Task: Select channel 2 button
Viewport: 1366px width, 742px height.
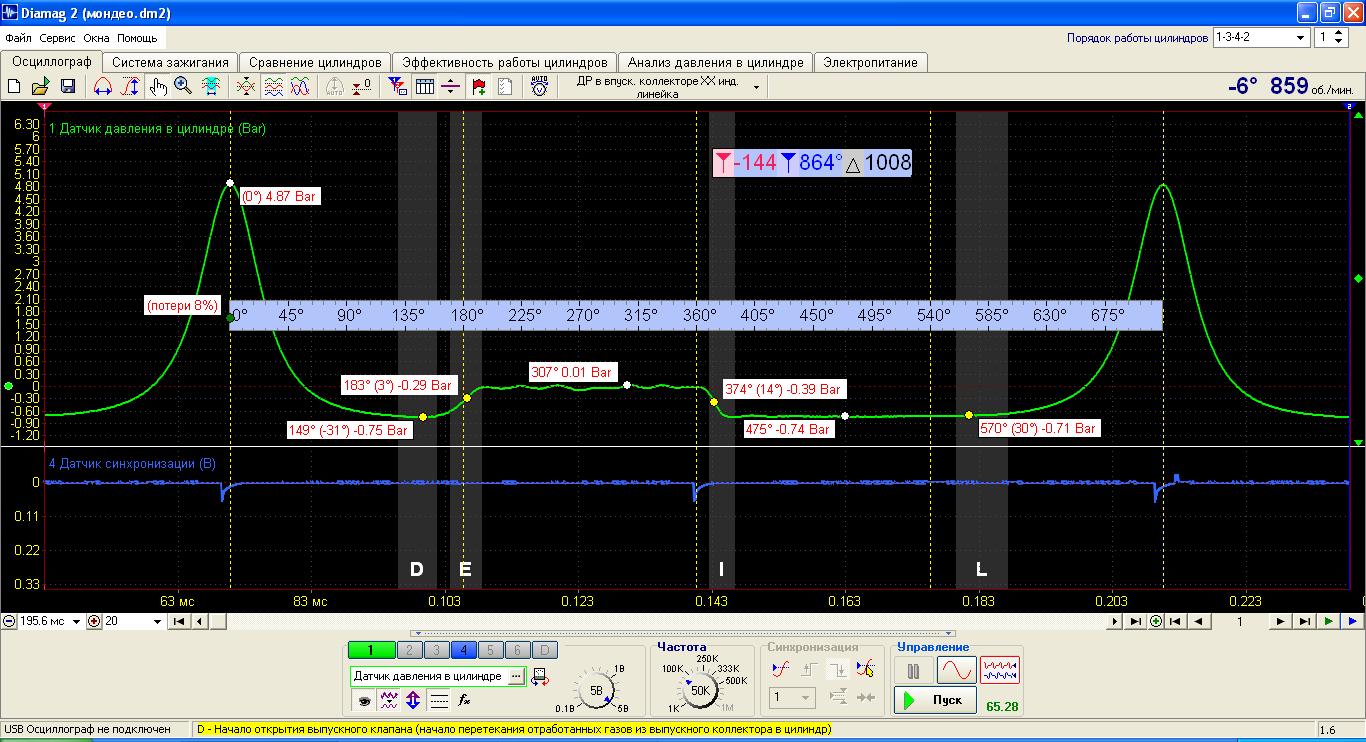Action: 409,650
